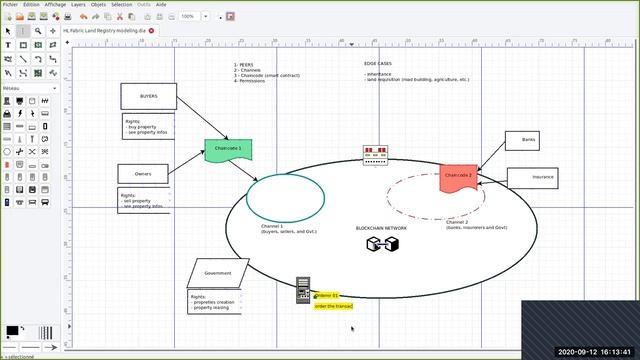This screenshot has width=640, height=360.
Task: Switch to HL Fabric Land Registry modeling.dia tab
Action: point(104,31)
